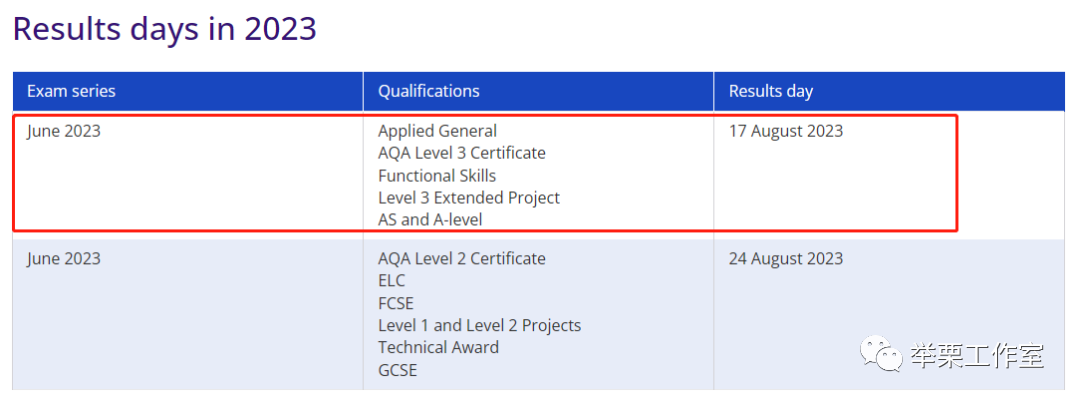The width and height of the screenshot is (1080, 404).
Task: Click the ELC qualification entry
Action: [392, 281]
